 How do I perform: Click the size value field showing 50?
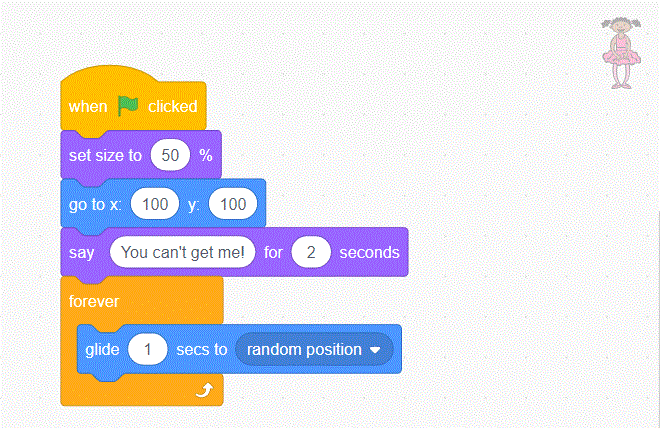pos(170,155)
